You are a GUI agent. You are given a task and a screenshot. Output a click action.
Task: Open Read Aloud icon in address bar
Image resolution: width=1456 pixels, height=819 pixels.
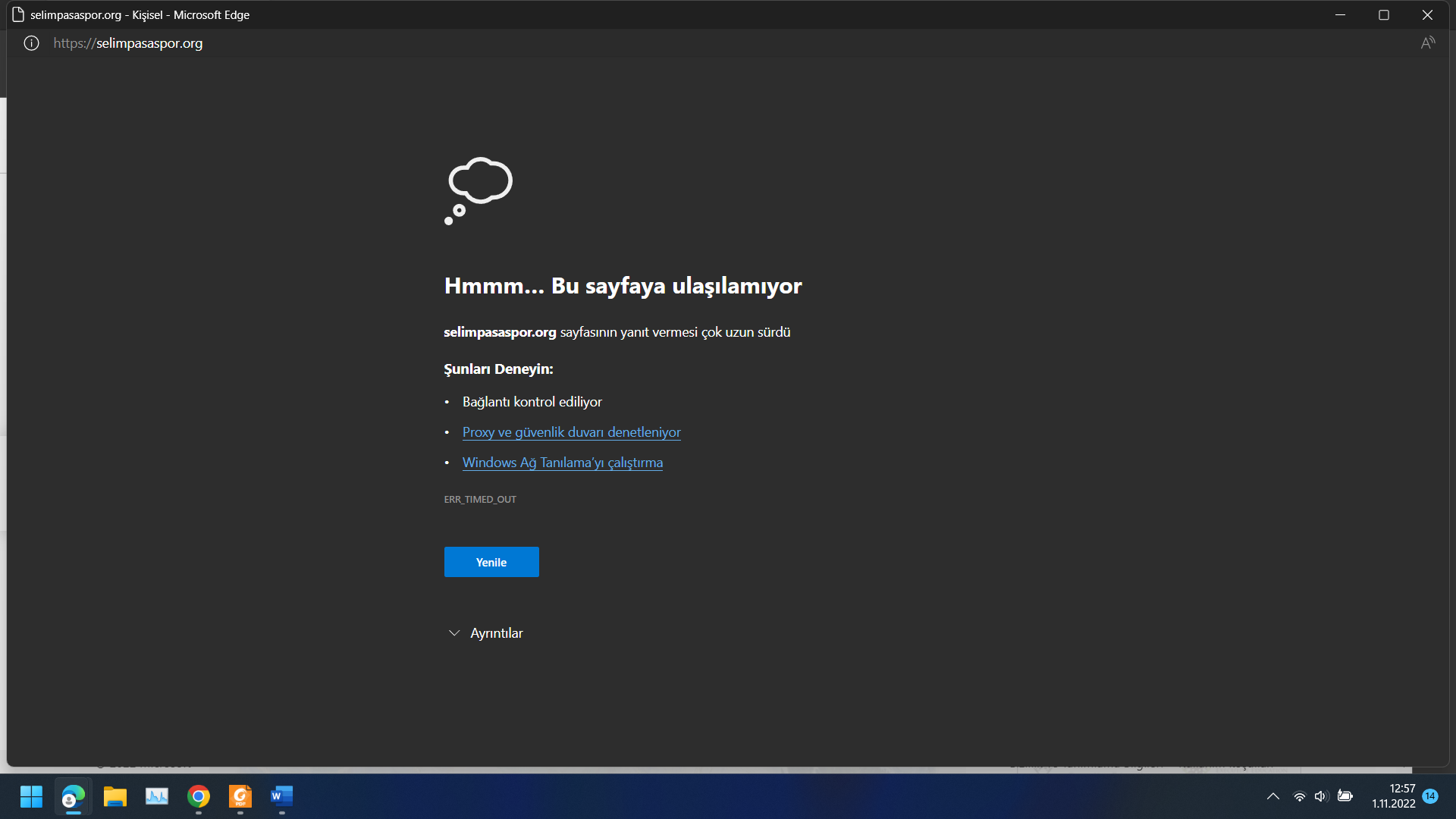[1427, 43]
